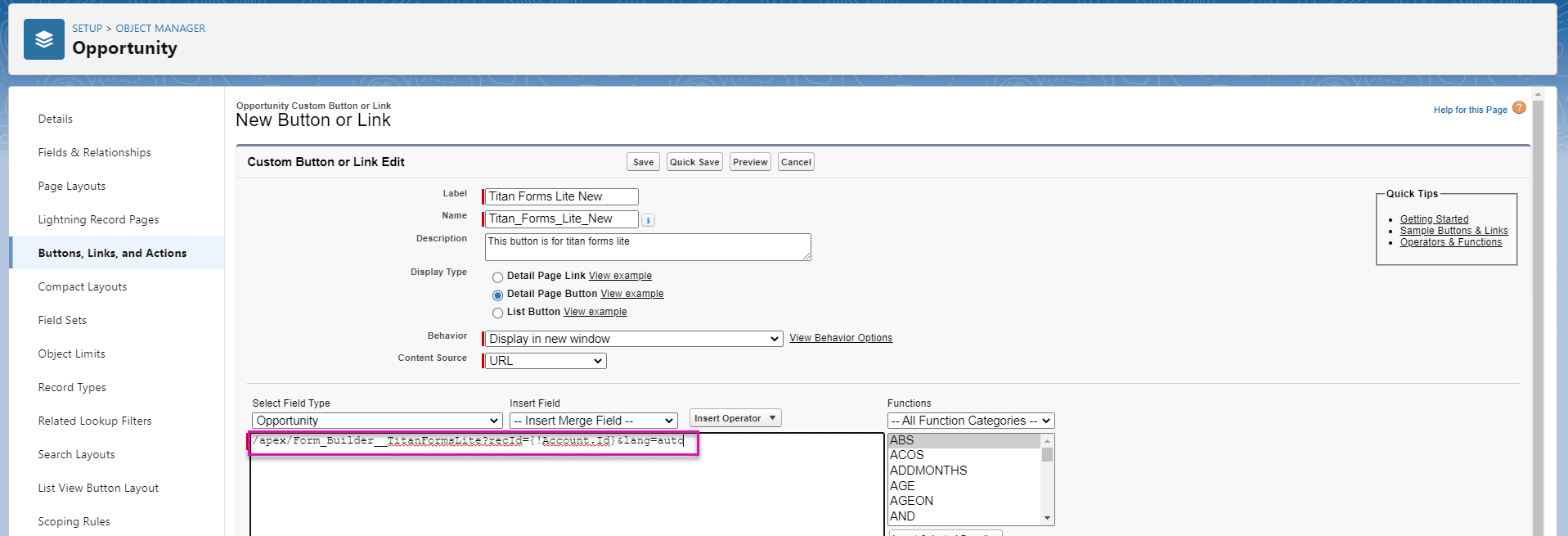The height and width of the screenshot is (536, 1568).
Task: Click the Preview button
Action: (x=750, y=162)
